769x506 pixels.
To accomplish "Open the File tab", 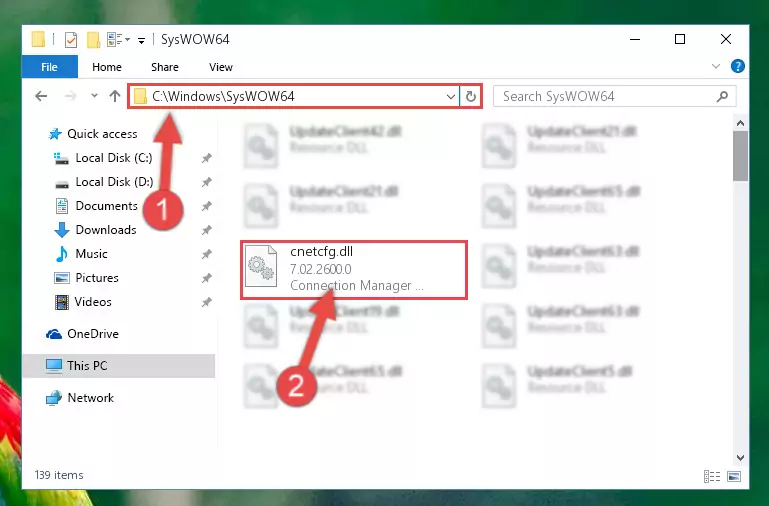I will point(50,67).
